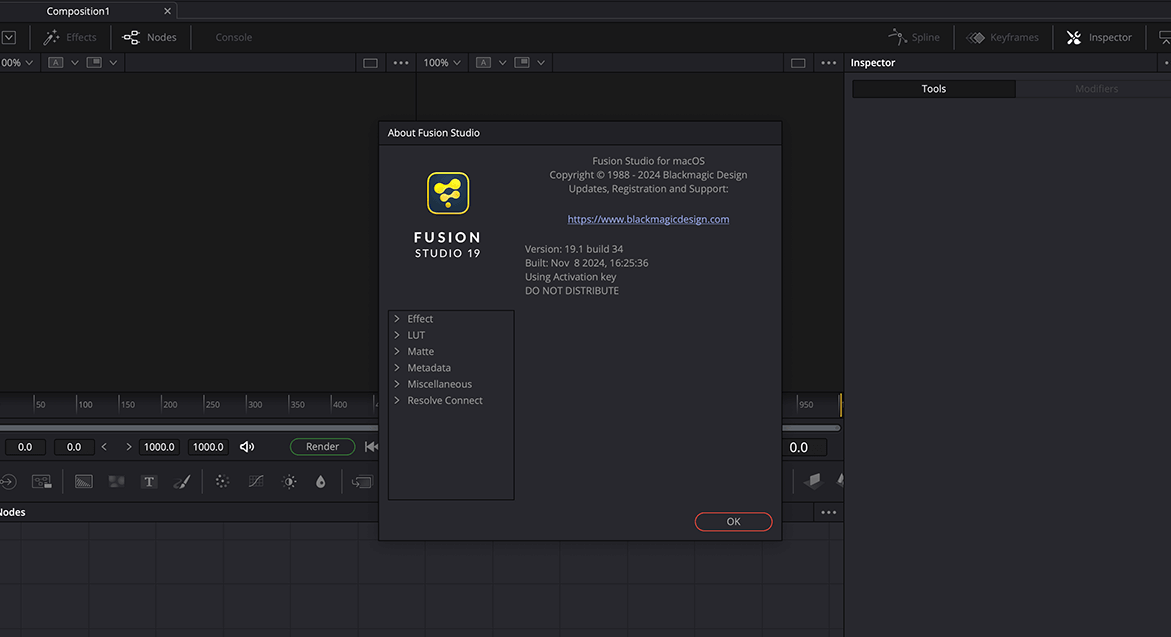
Task: Click the global end 1000.0 field
Action: 208,447
